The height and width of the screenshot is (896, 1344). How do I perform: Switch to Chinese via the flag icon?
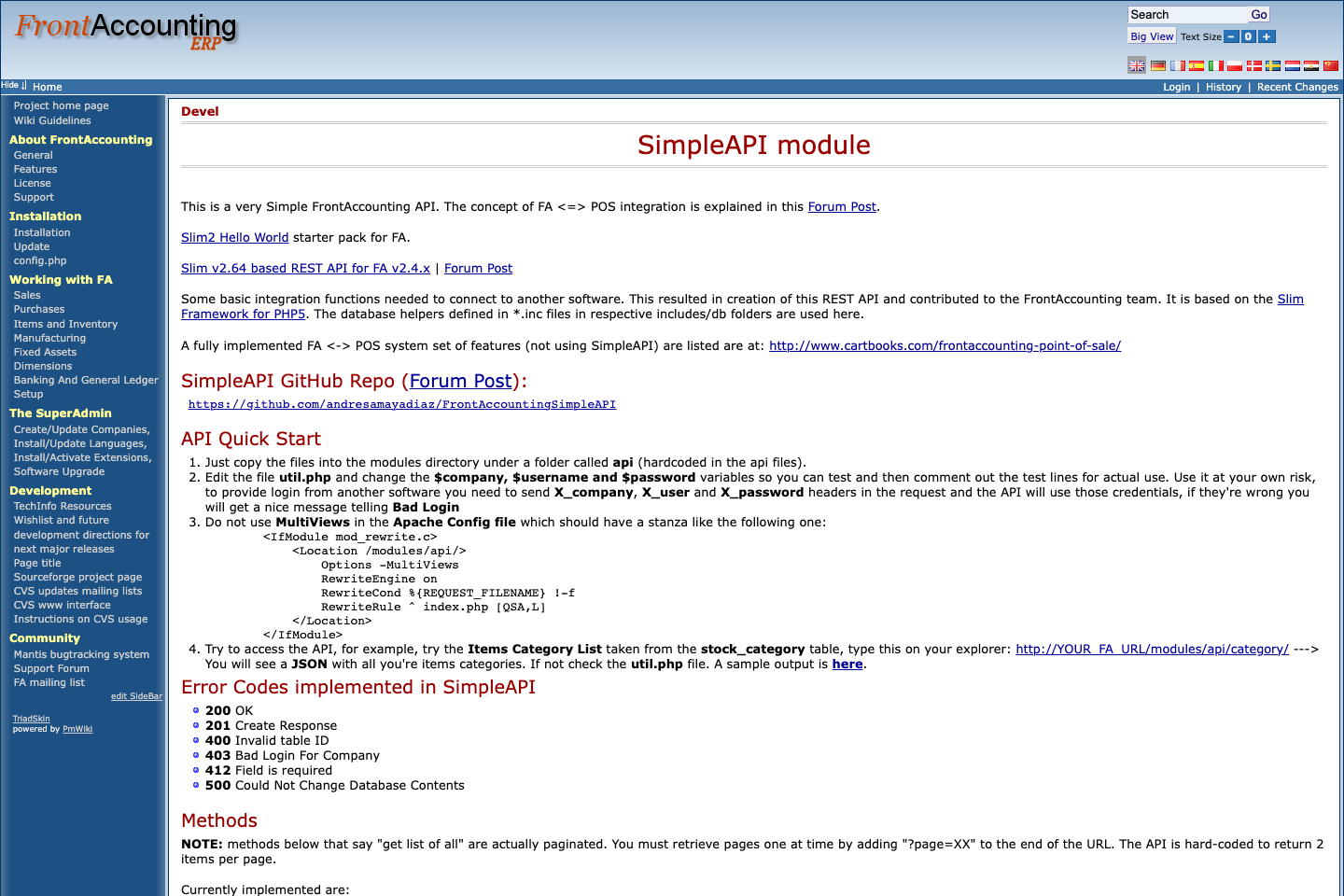coord(1332,65)
